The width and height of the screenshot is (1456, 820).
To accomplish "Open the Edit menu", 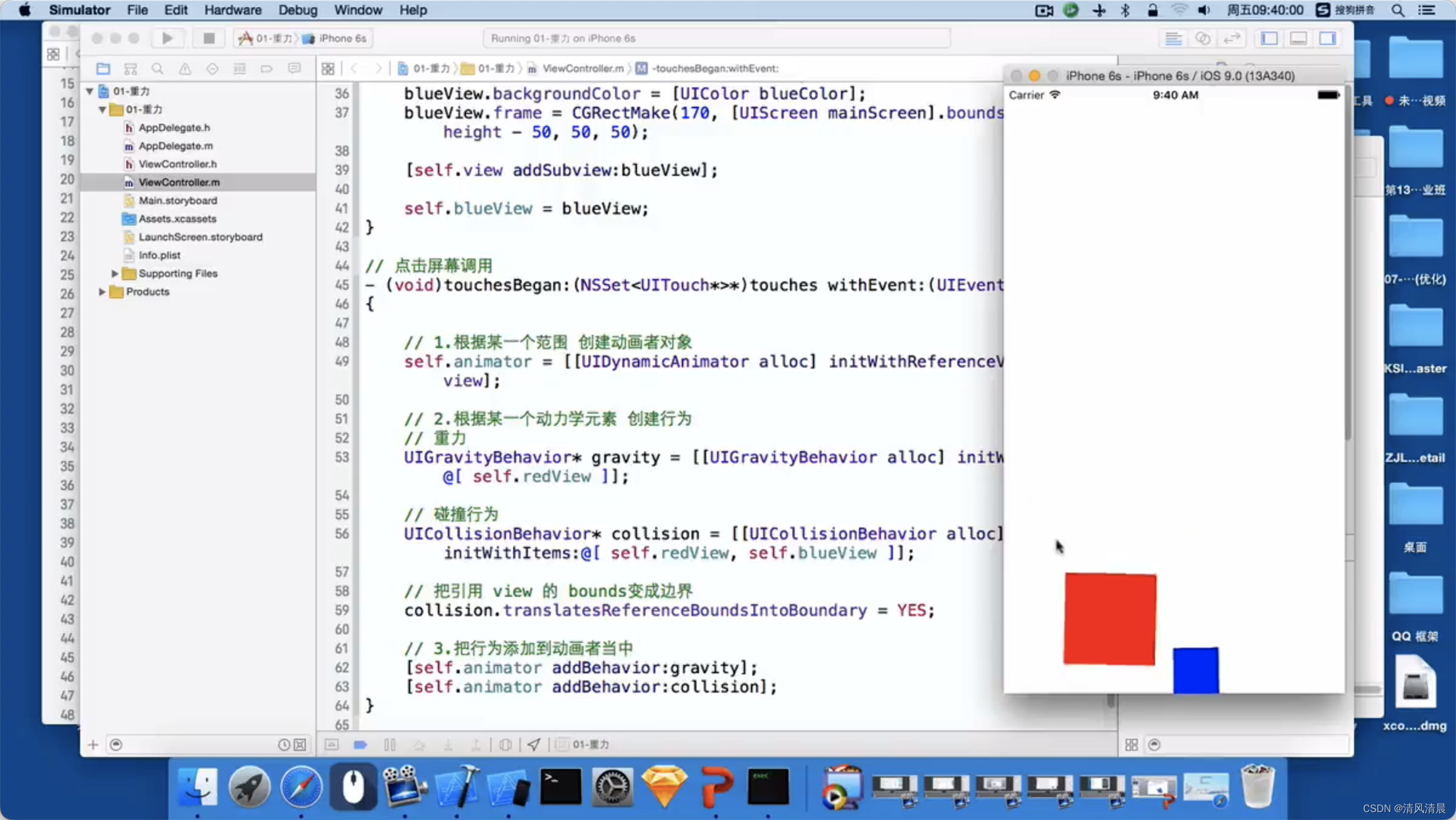I will pyautogui.click(x=176, y=10).
